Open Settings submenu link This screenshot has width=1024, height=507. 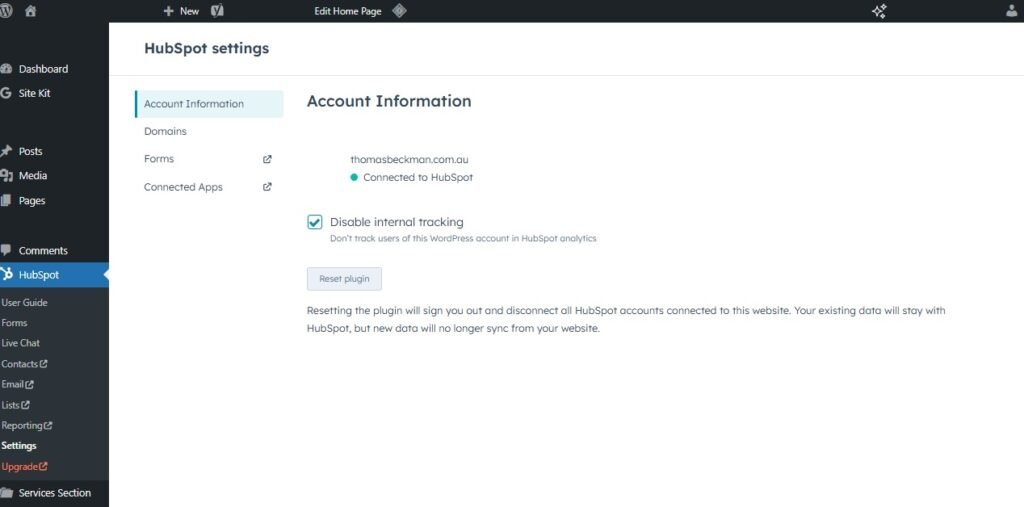(x=19, y=446)
